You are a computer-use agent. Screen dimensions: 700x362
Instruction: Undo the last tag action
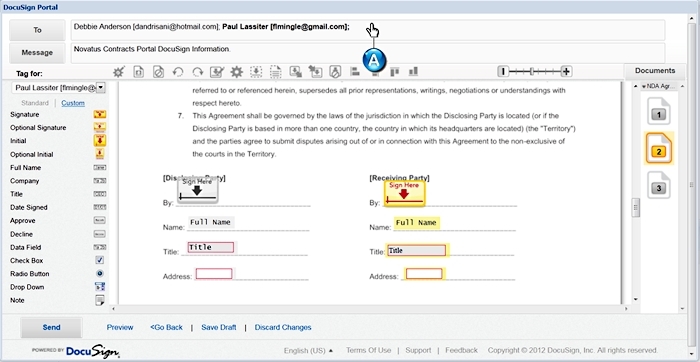(x=178, y=72)
